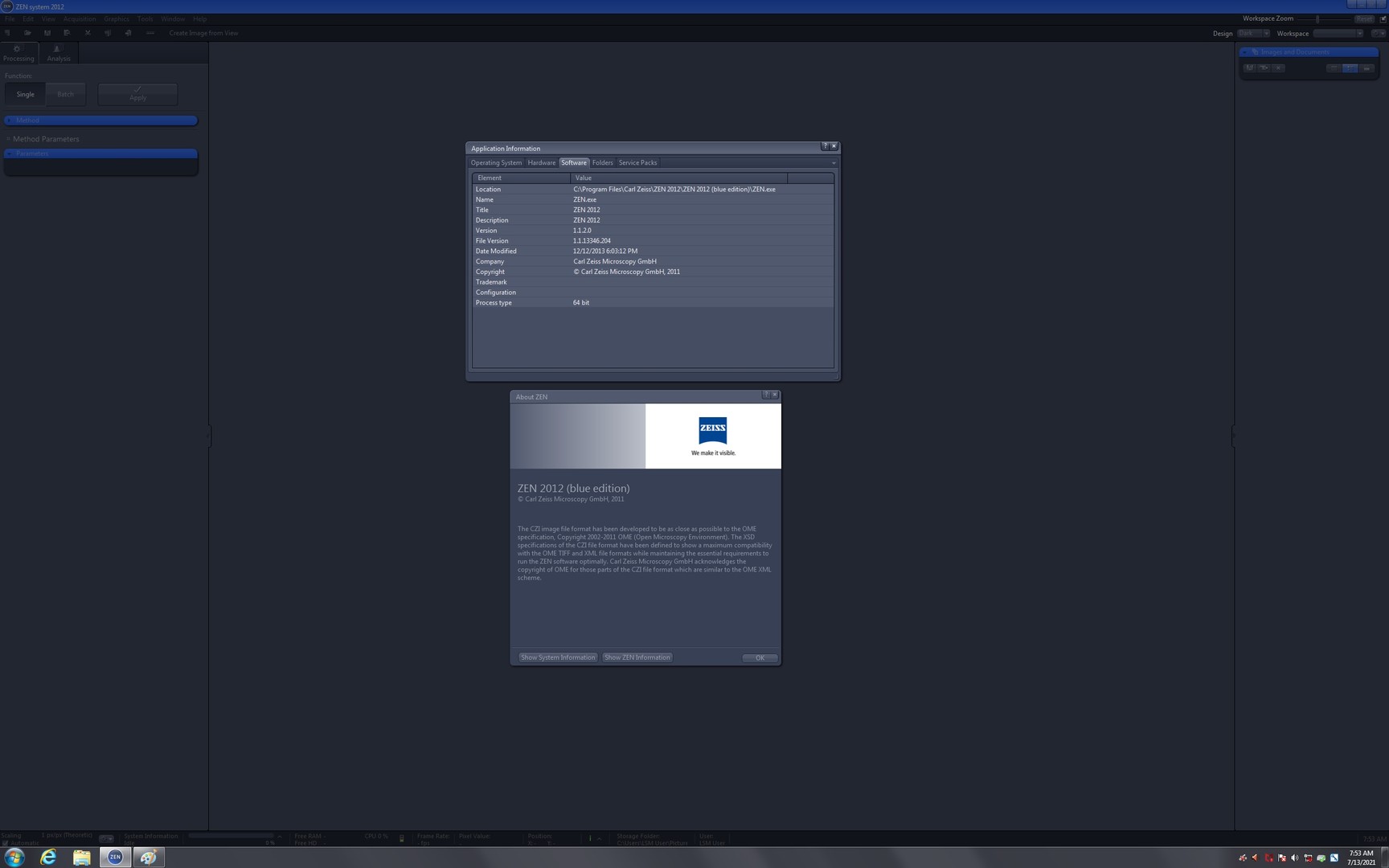Click the help icon in Application Information
1389x868 pixels.
point(825,146)
